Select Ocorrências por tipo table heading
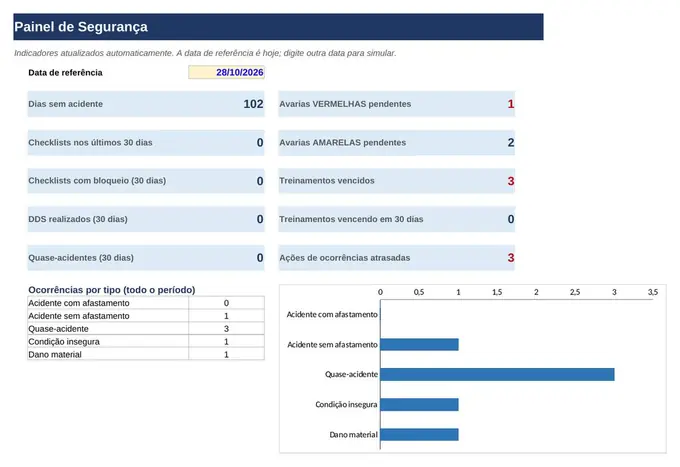This screenshot has height=467, width=680. [112, 290]
